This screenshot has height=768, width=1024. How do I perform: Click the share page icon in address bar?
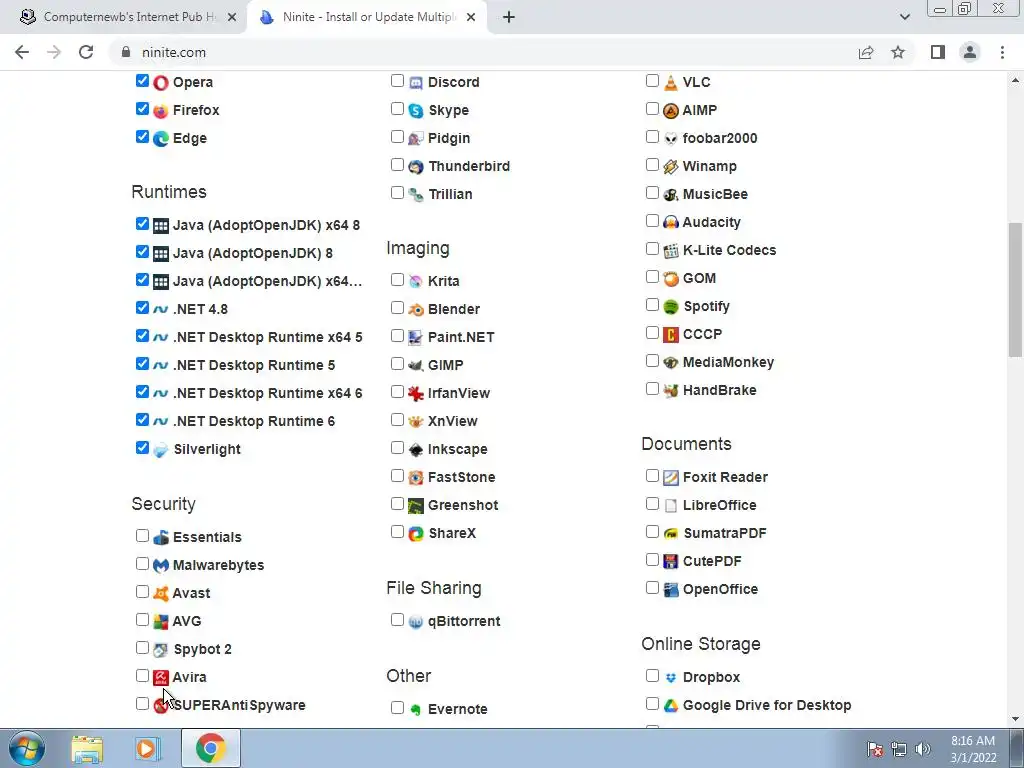coord(866,52)
